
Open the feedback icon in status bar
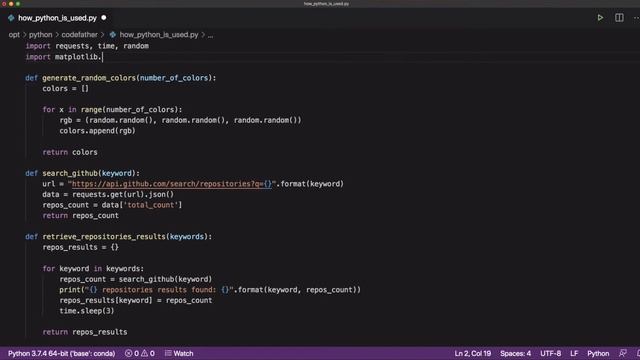point(622,353)
